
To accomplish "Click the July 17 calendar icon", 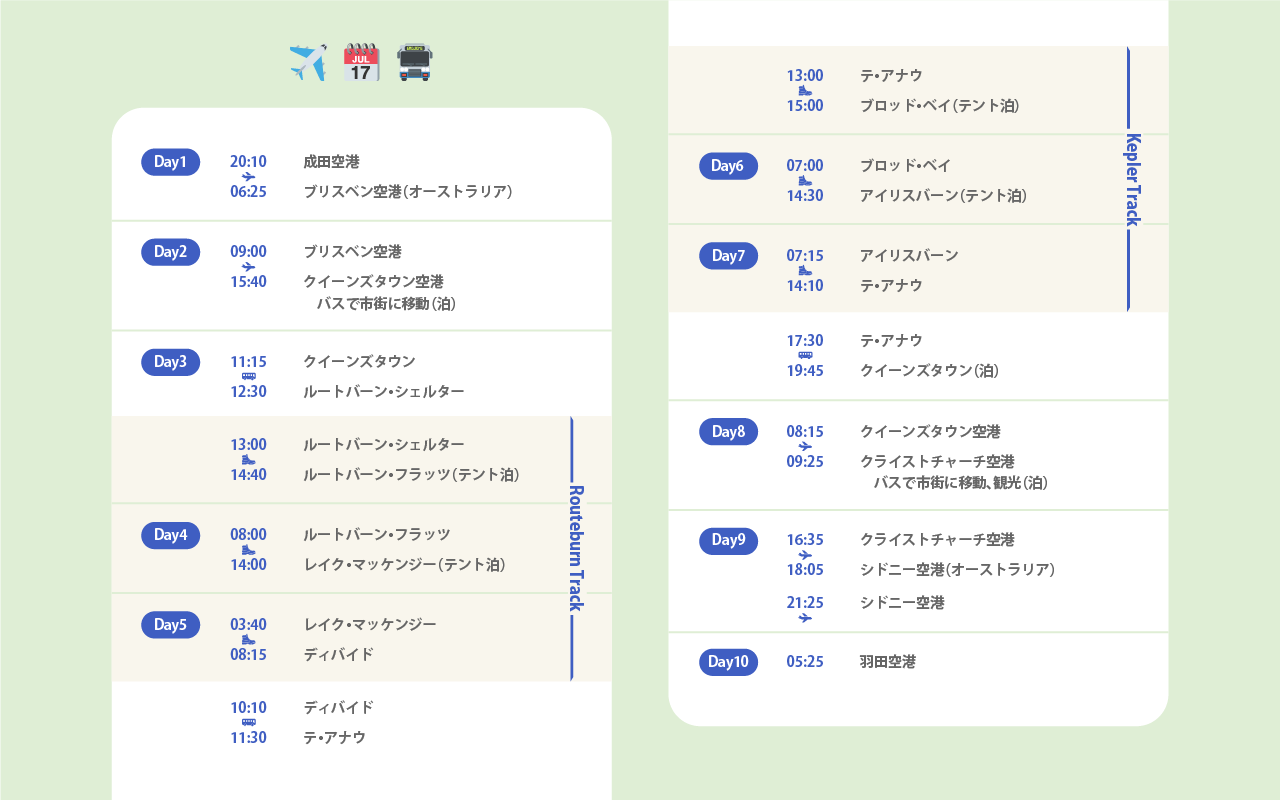I will pyautogui.click(x=361, y=63).
